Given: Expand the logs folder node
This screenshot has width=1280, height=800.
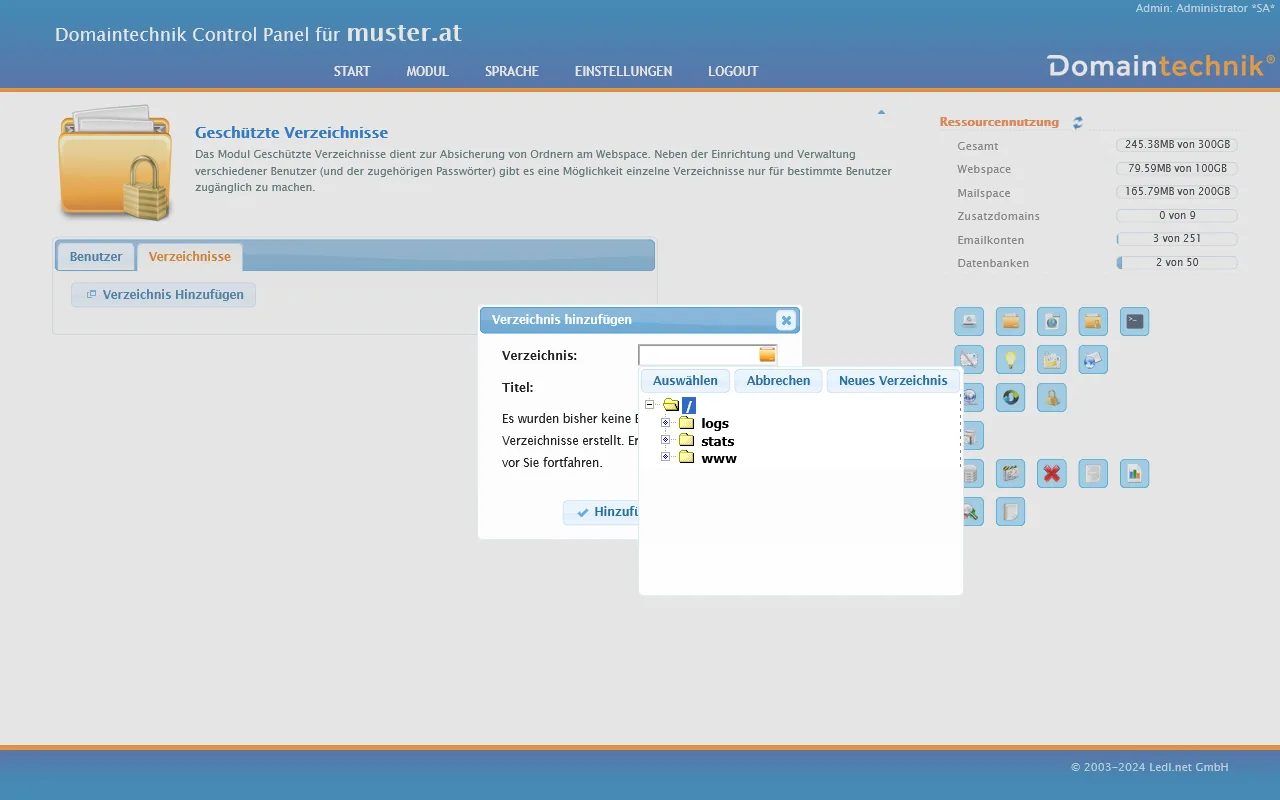Looking at the screenshot, I should (665, 423).
